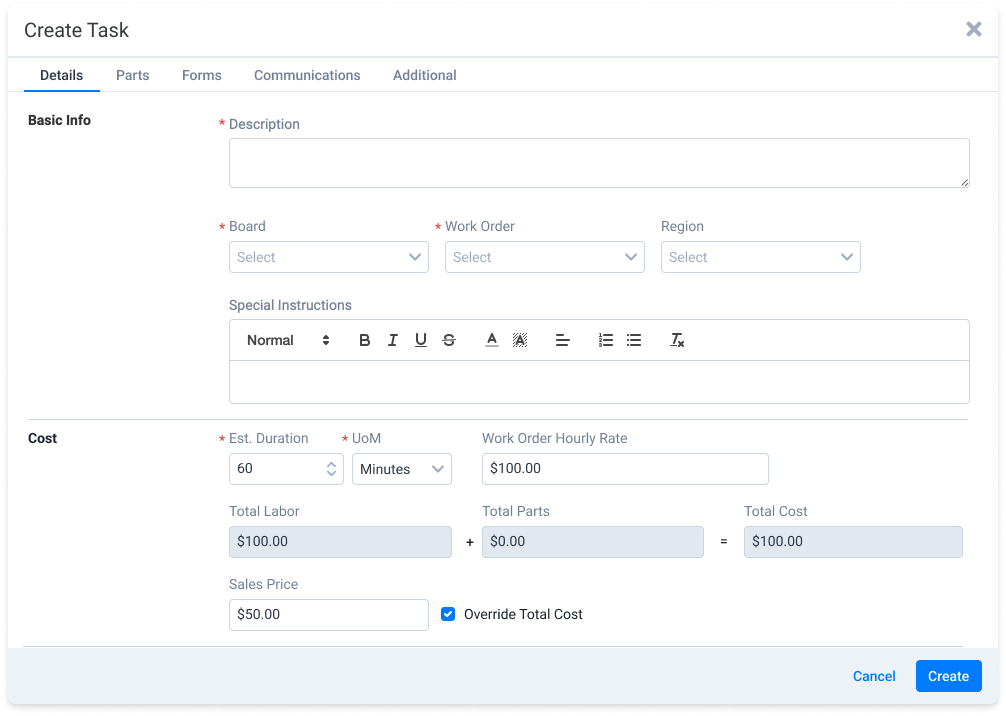
Task: Change the UoM Minutes dropdown
Action: [401, 469]
